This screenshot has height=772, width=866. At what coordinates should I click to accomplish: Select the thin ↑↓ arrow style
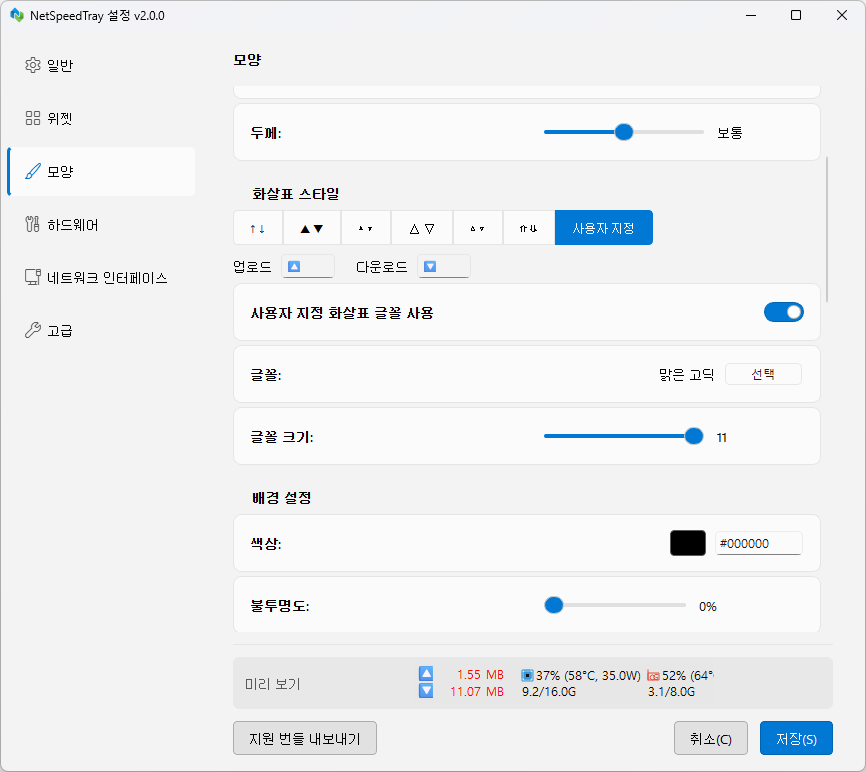[258, 228]
